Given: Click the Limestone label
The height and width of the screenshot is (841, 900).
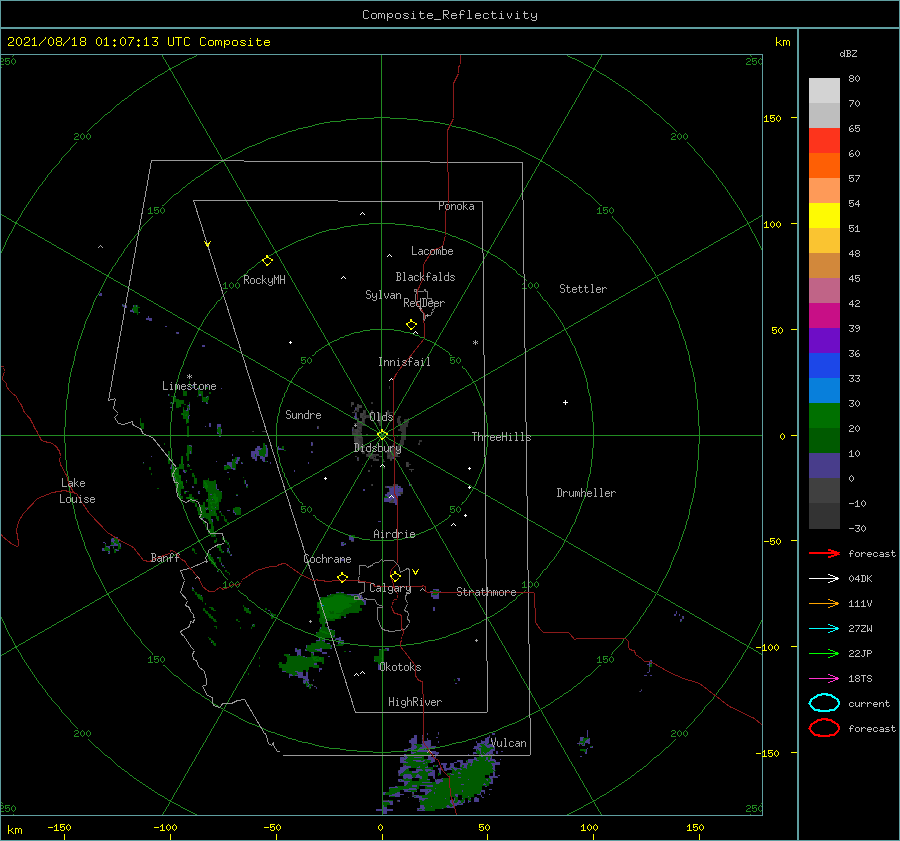Looking at the screenshot, I should [189, 386].
